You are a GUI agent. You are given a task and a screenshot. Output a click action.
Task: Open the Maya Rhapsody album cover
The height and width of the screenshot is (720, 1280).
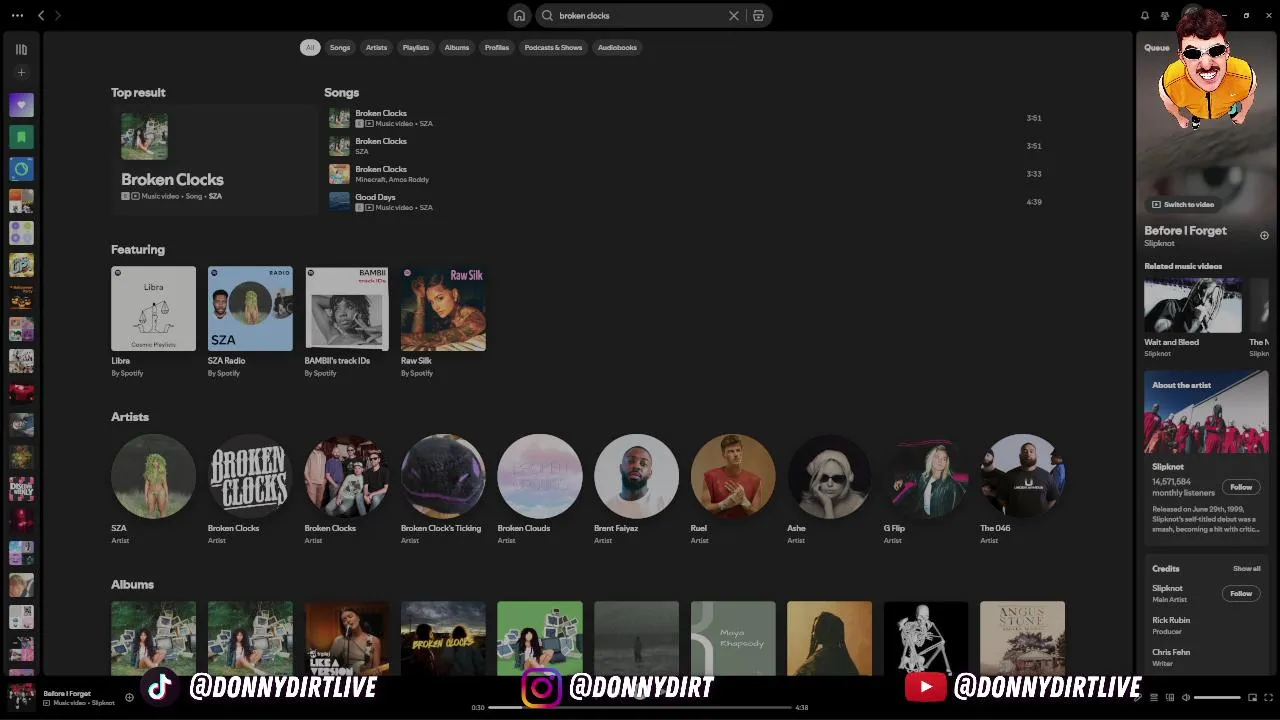pos(733,638)
